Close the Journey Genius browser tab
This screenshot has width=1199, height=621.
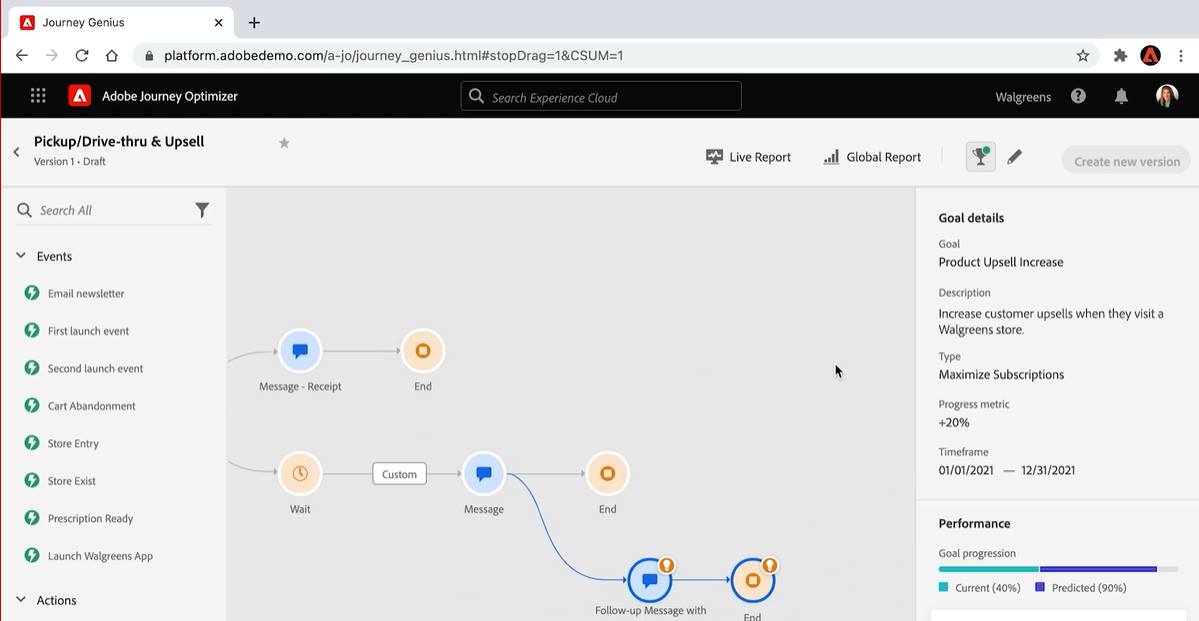tap(219, 23)
